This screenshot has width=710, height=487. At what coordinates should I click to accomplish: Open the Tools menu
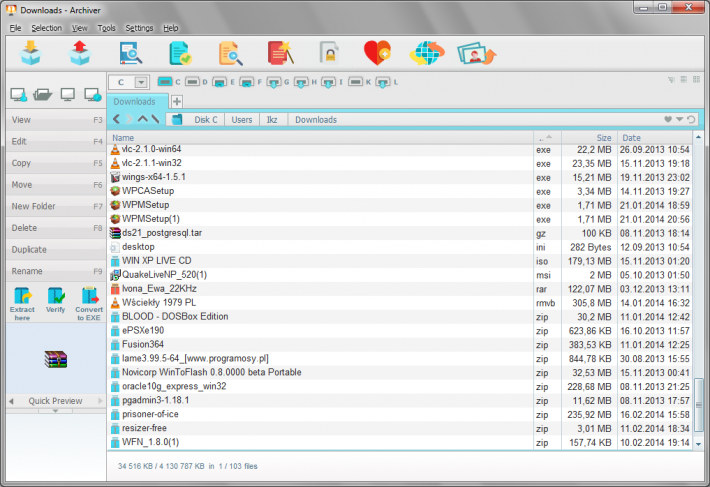point(106,28)
